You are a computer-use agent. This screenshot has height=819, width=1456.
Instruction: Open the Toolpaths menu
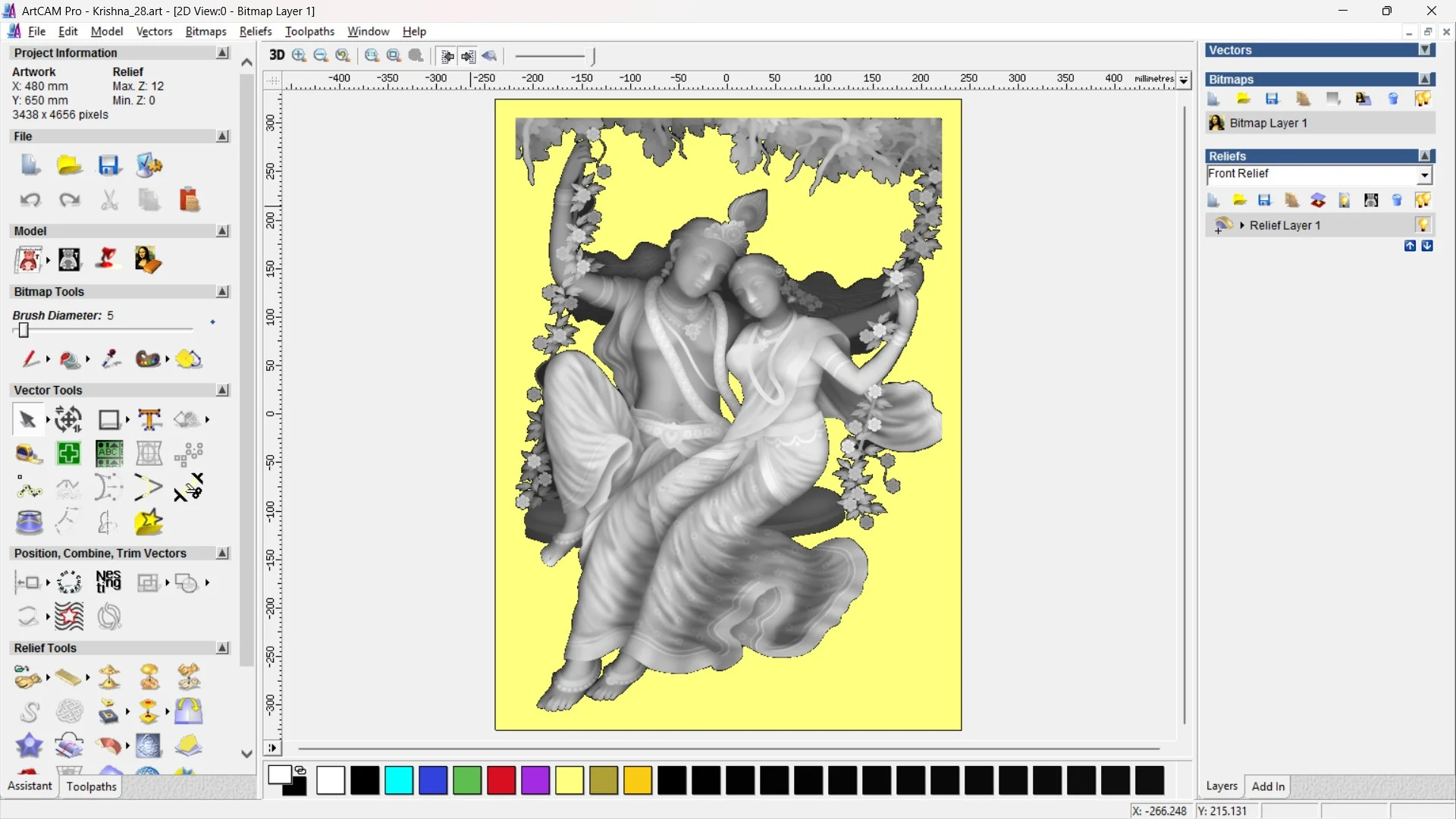point(309,31)
